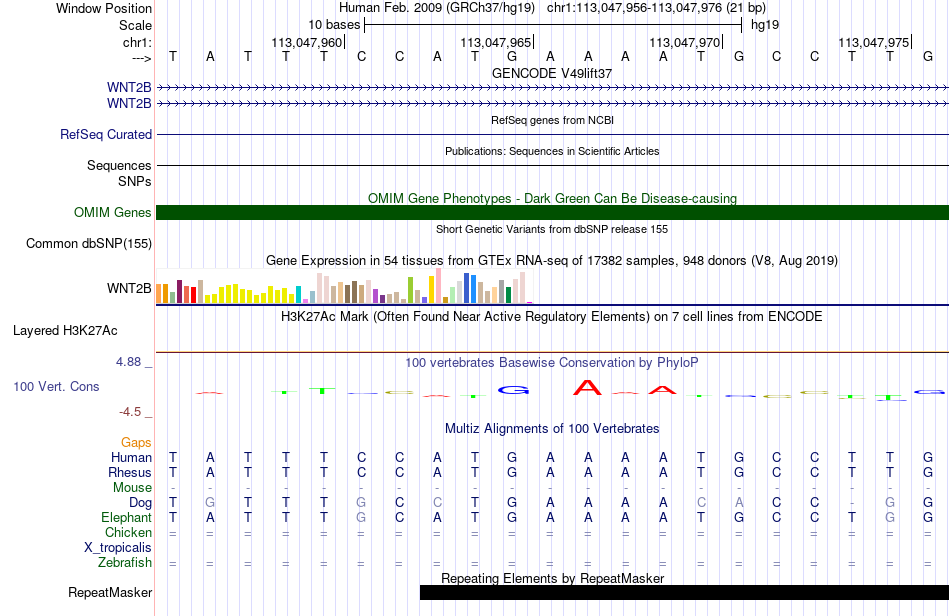
Task: Click the Elephant species alignment label
Action: pos(126,517)
